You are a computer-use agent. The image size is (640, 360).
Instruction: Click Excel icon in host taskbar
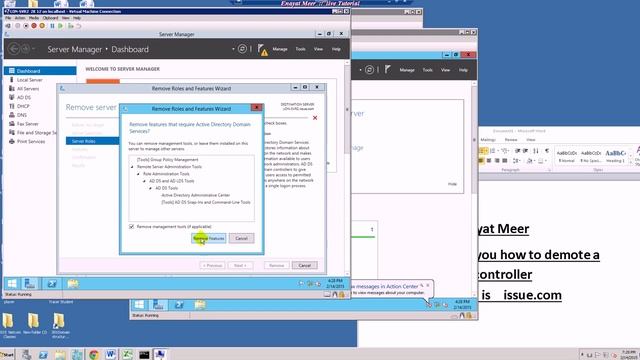(x=127, y=354)
